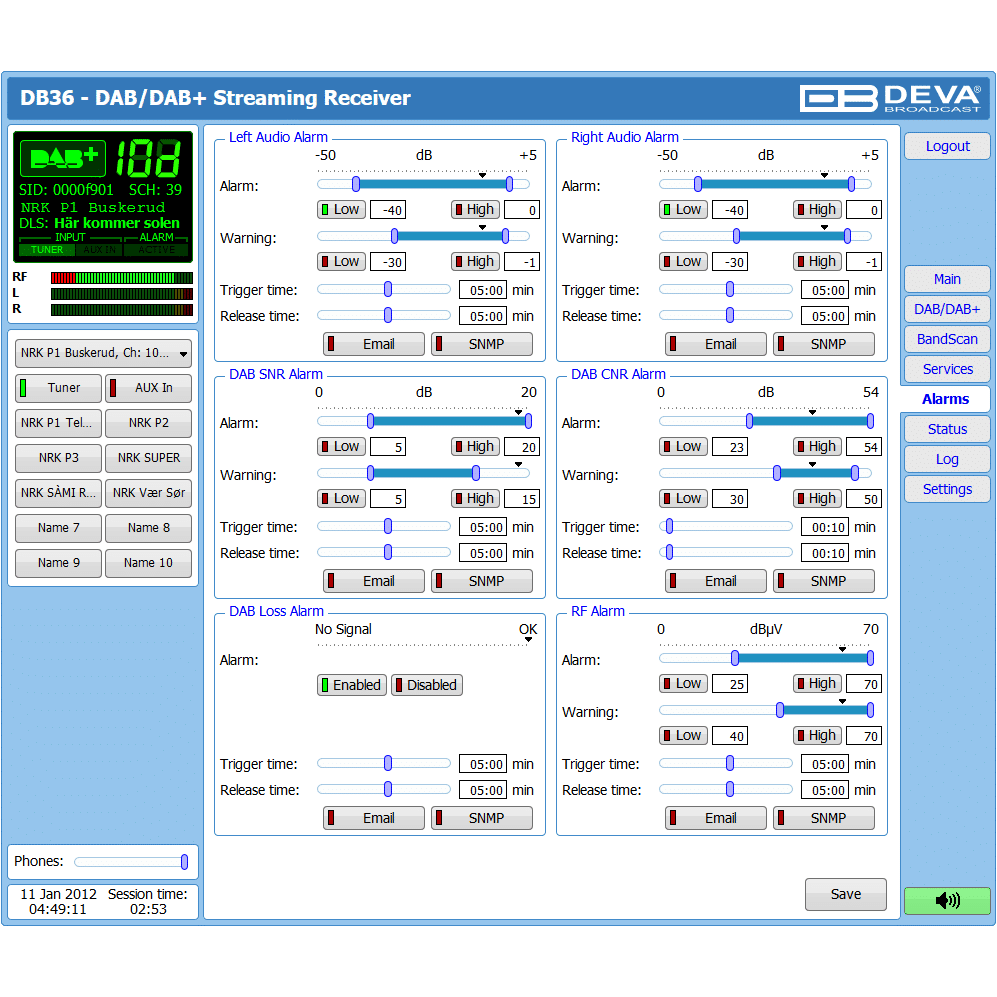This screenshot has height=997, width=997.
Task: Toggle SNMP notification for RF Alarm
Action: click(x=823, y=818)
